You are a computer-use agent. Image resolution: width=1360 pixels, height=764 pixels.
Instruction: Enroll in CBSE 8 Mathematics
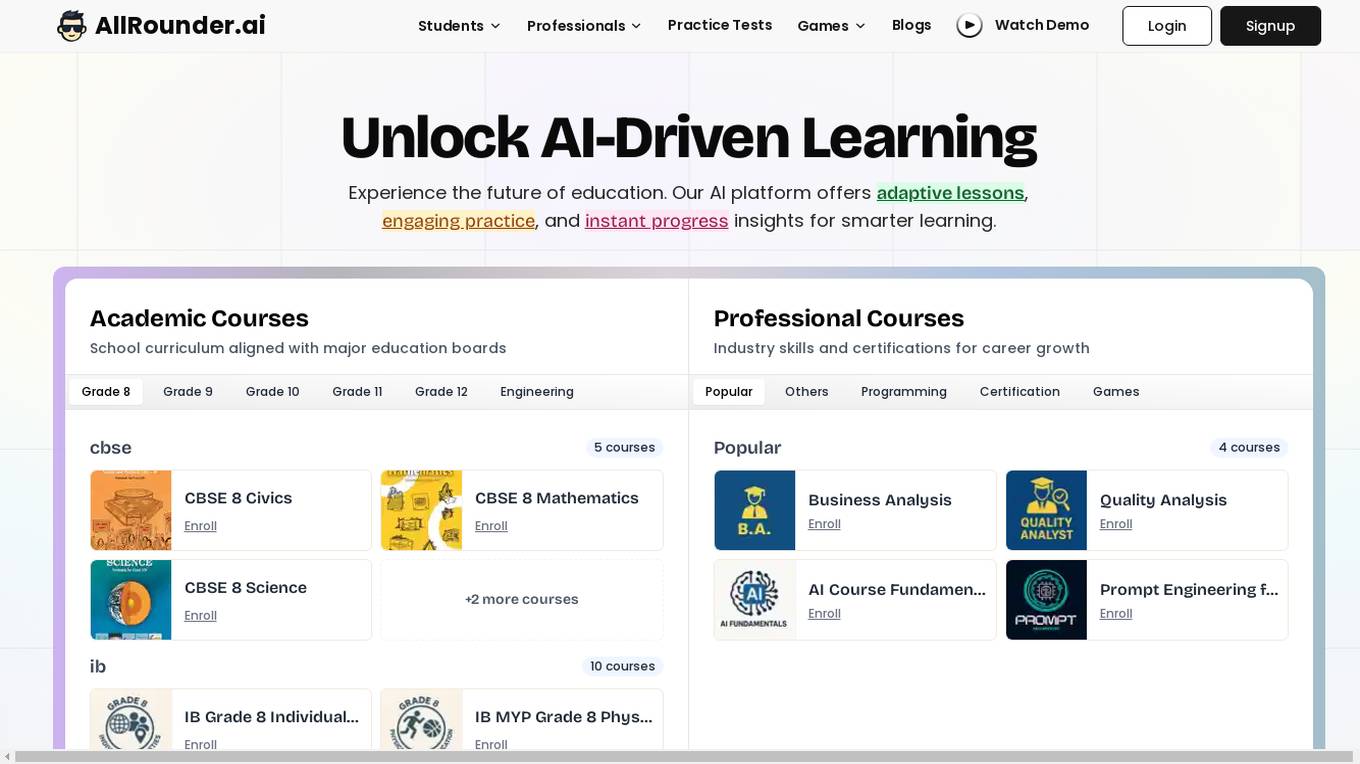point(491,526)
